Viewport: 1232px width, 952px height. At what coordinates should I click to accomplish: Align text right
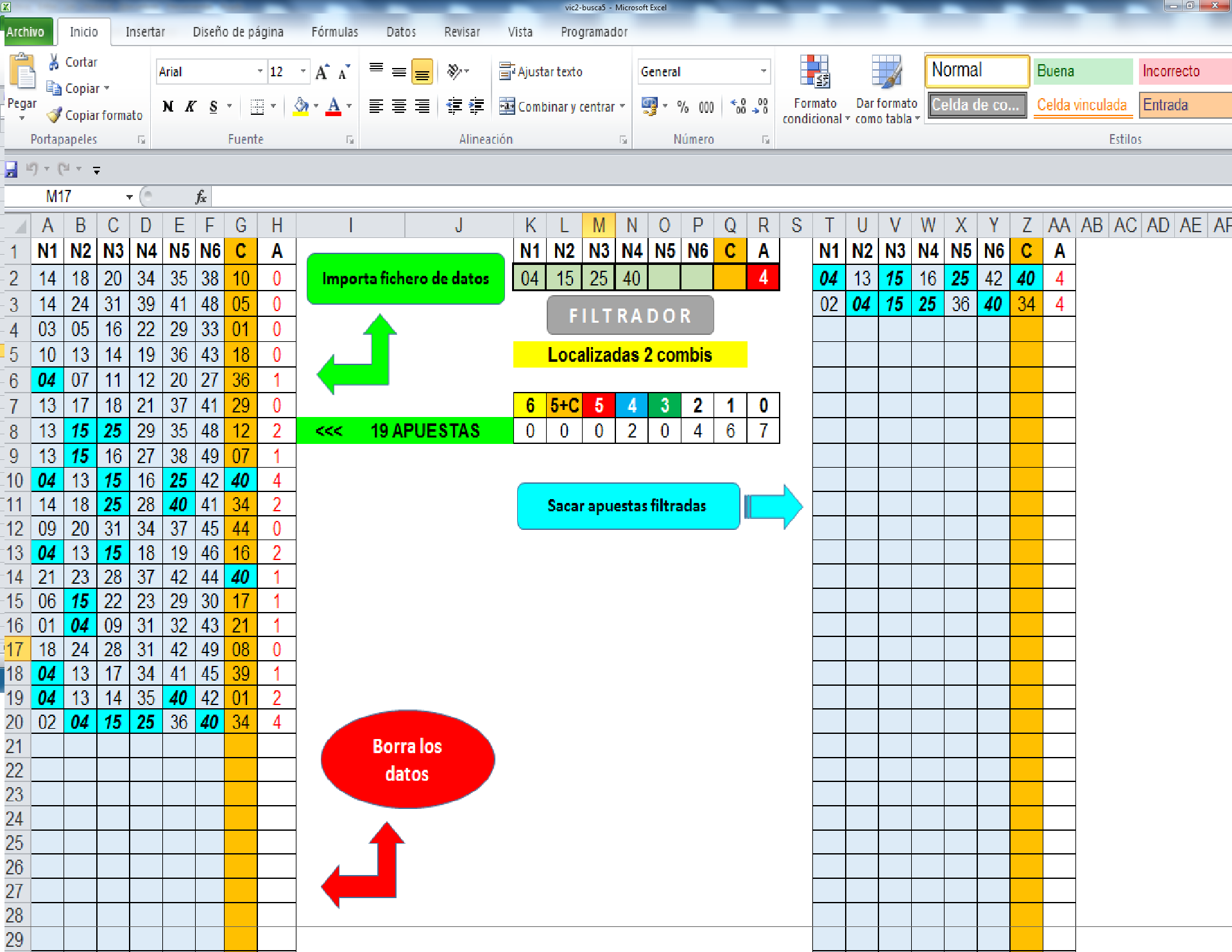pos(422,106)
